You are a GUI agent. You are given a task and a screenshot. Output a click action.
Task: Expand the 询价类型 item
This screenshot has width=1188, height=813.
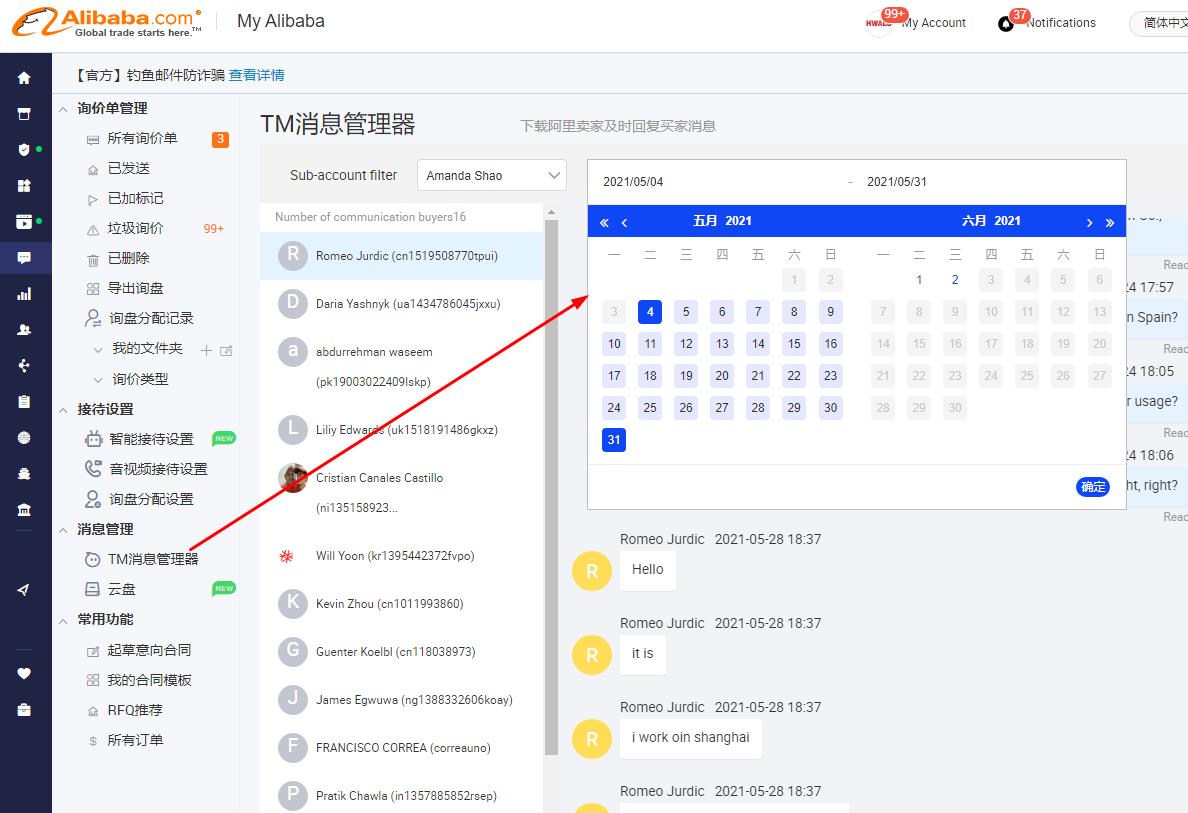pyautogui.click(x=98, y=380)
